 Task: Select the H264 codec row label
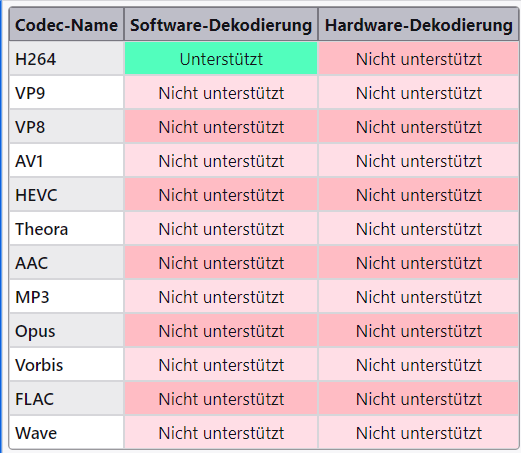coord(66,59)
